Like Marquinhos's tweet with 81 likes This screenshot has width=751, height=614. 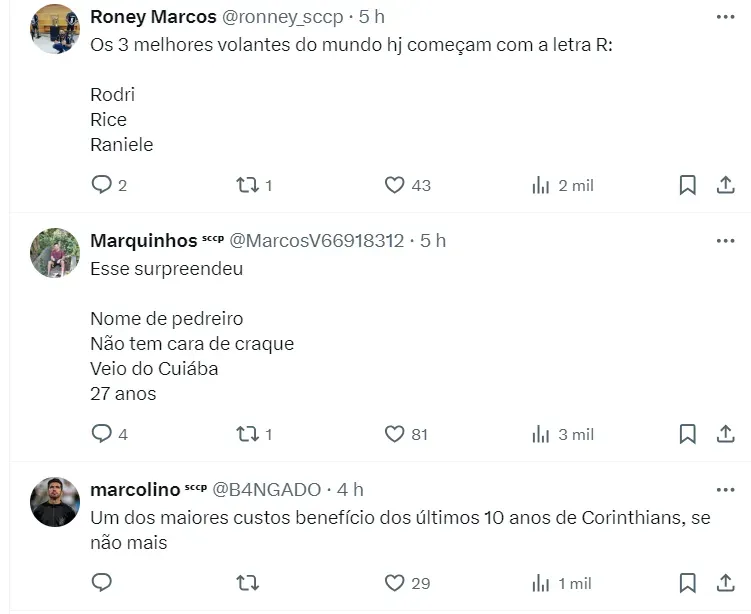394,434
